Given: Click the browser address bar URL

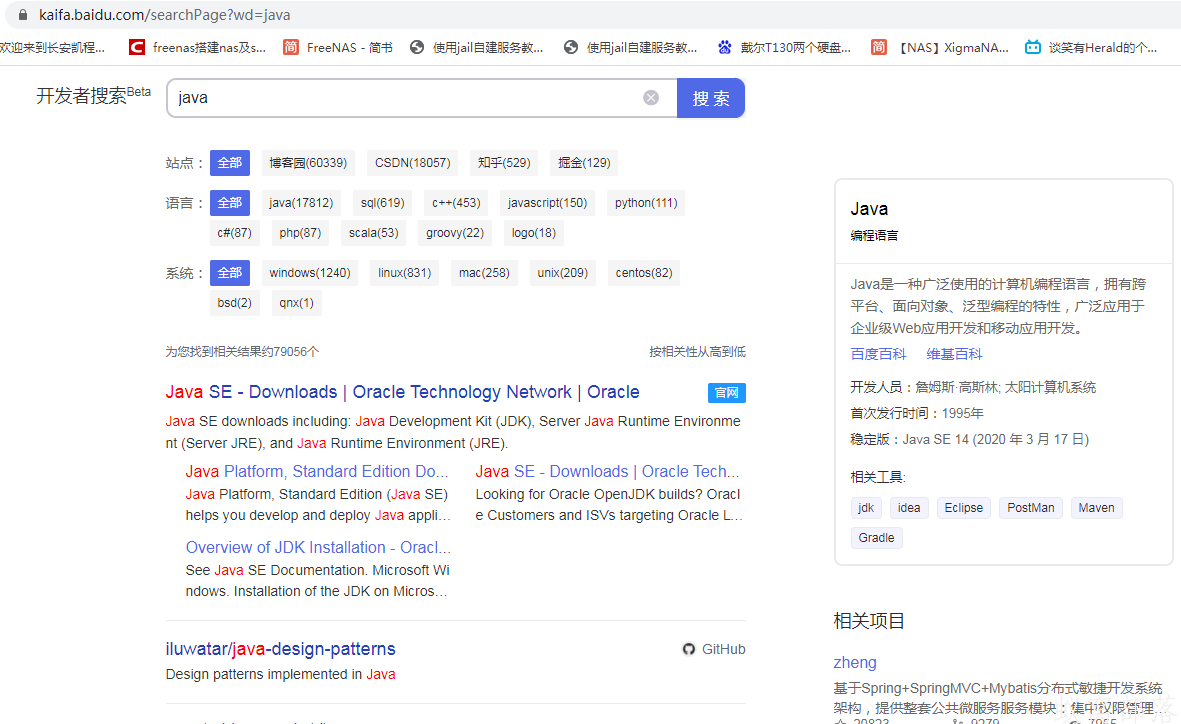Looking at the screenshot, I should [164, 15].
